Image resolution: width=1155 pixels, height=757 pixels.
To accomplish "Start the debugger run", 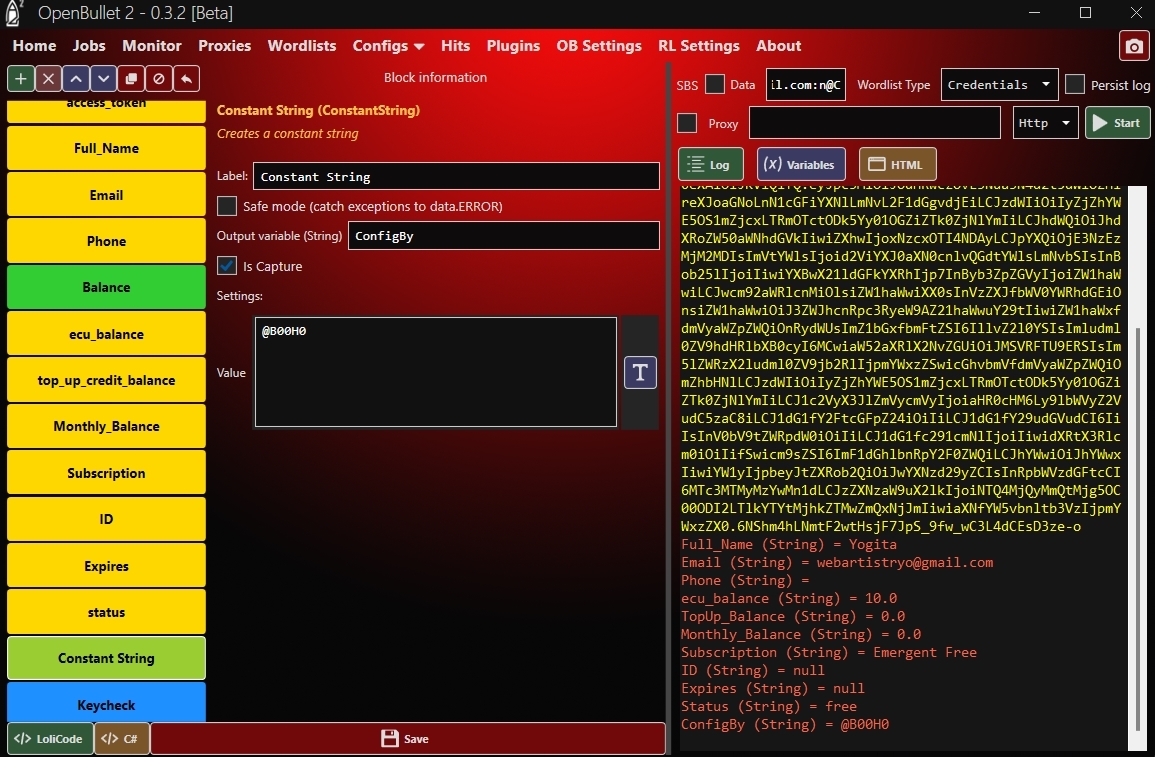I will click(x=1117, y=122).
